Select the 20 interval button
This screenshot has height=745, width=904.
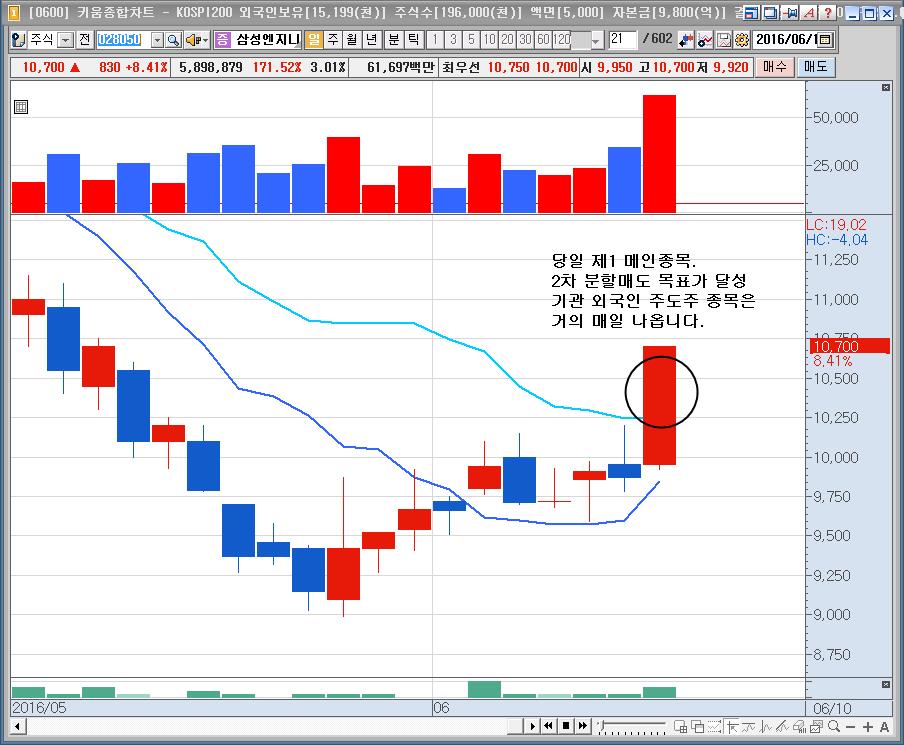tap(507, 40)
